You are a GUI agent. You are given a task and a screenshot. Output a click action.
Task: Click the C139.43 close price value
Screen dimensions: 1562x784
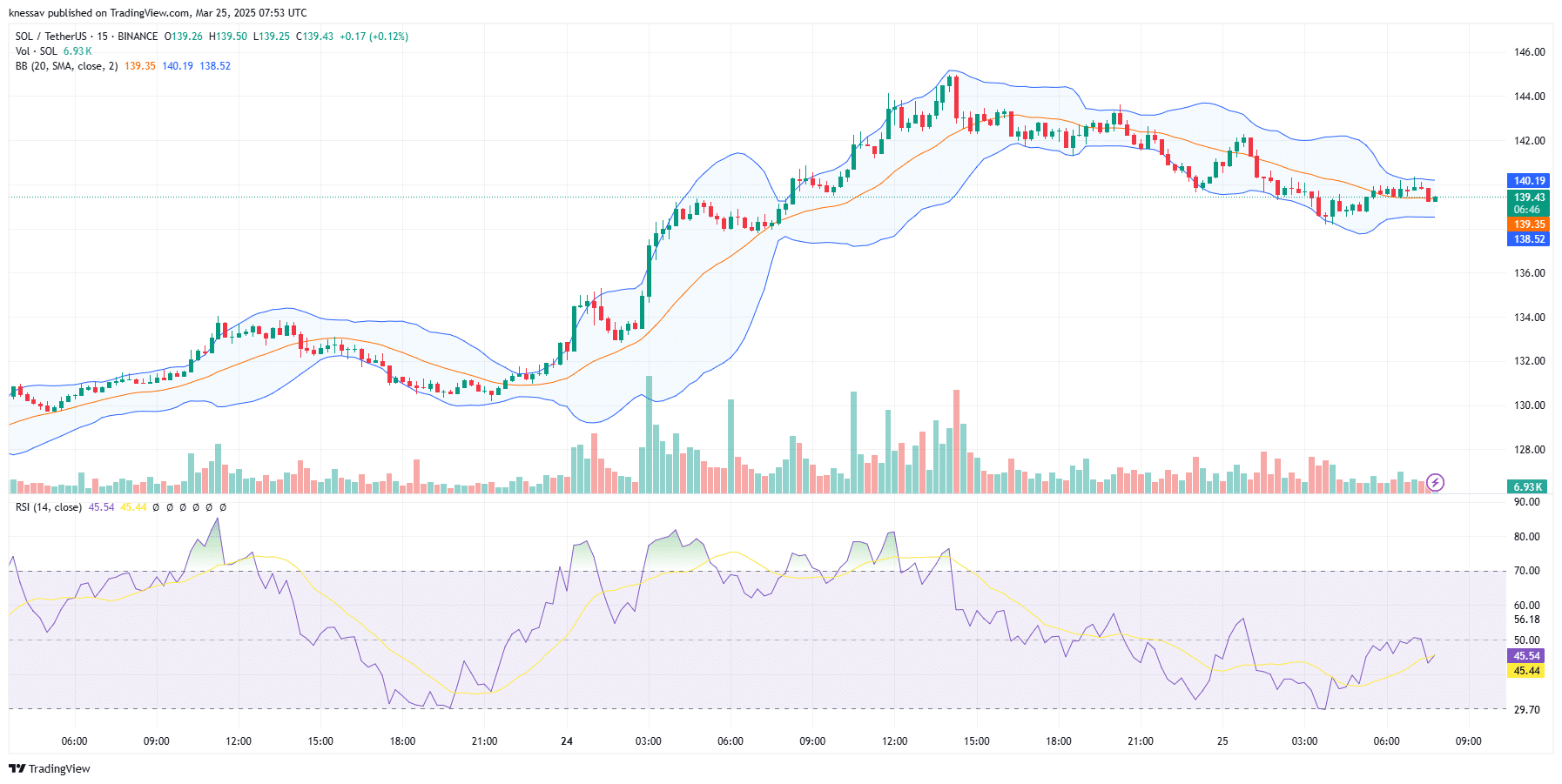point(315,37)
